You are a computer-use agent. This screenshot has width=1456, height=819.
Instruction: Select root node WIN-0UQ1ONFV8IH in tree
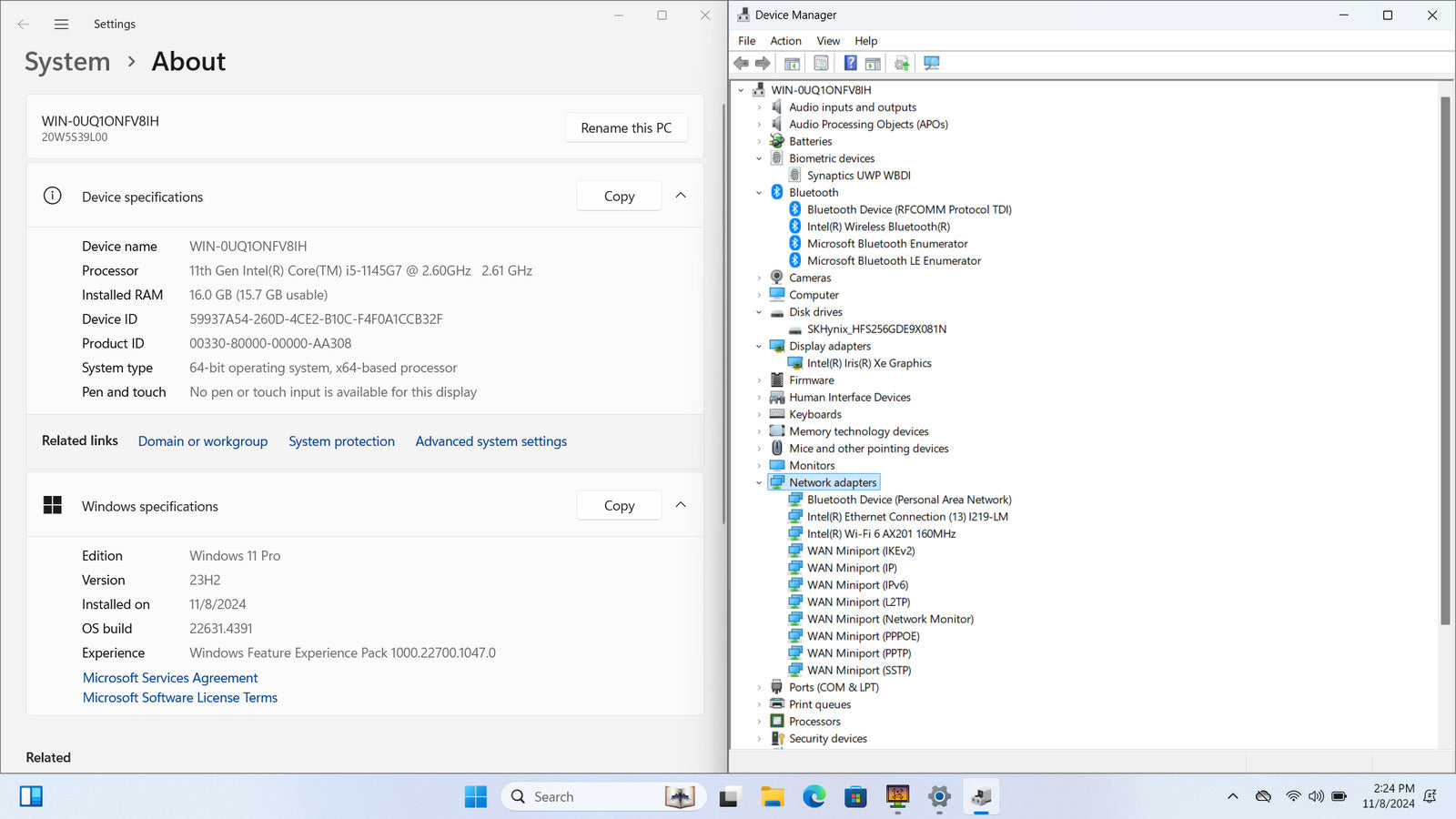point(821,90)
